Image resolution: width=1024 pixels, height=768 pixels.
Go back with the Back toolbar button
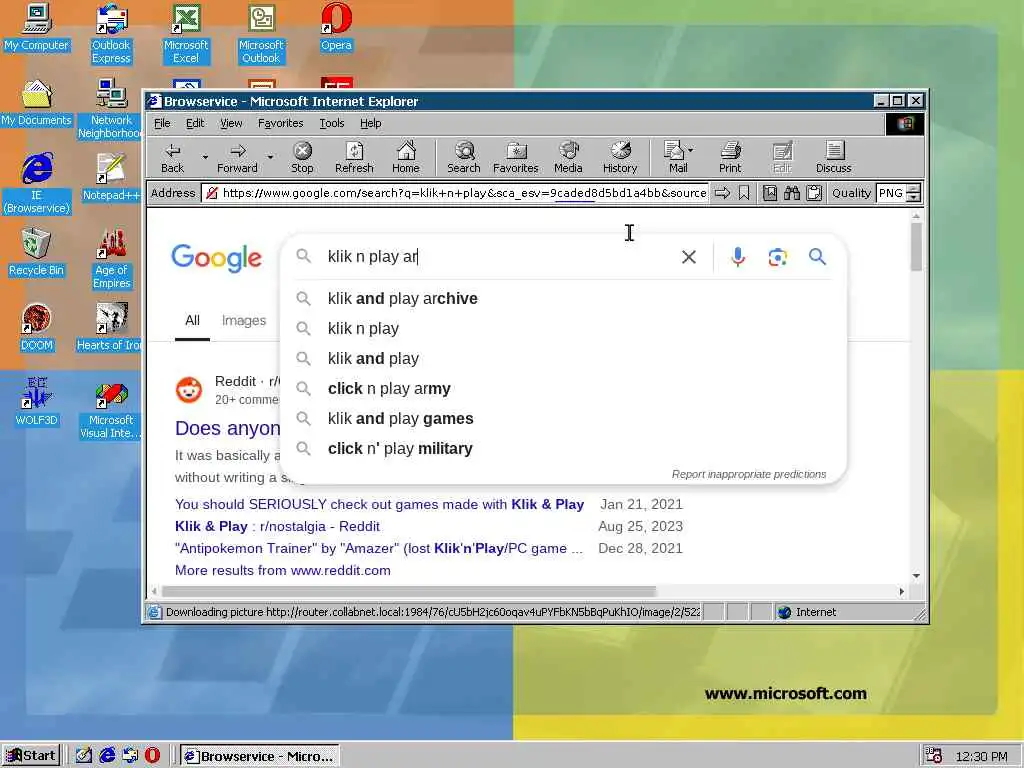pyautogui.click(x=172, y=157)
